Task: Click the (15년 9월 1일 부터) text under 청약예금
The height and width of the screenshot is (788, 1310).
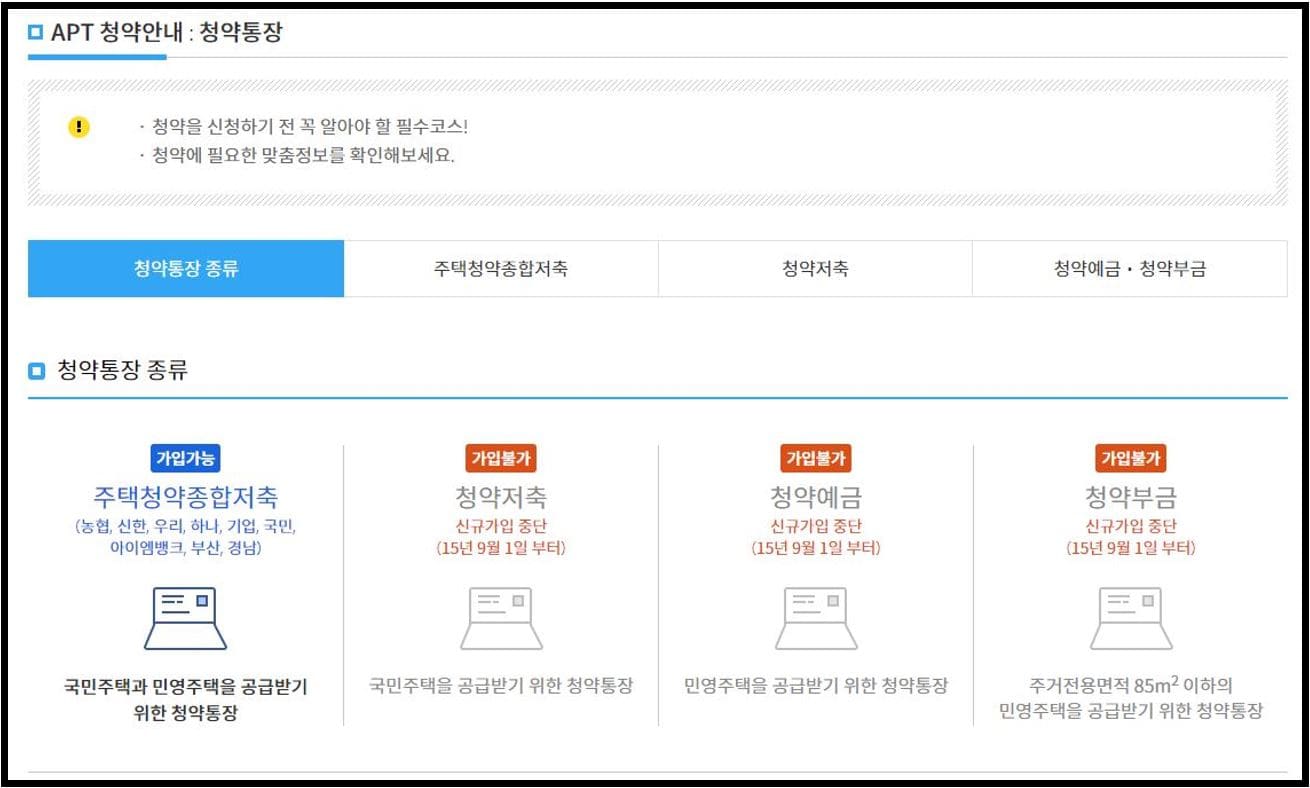Action: [816, 548]
